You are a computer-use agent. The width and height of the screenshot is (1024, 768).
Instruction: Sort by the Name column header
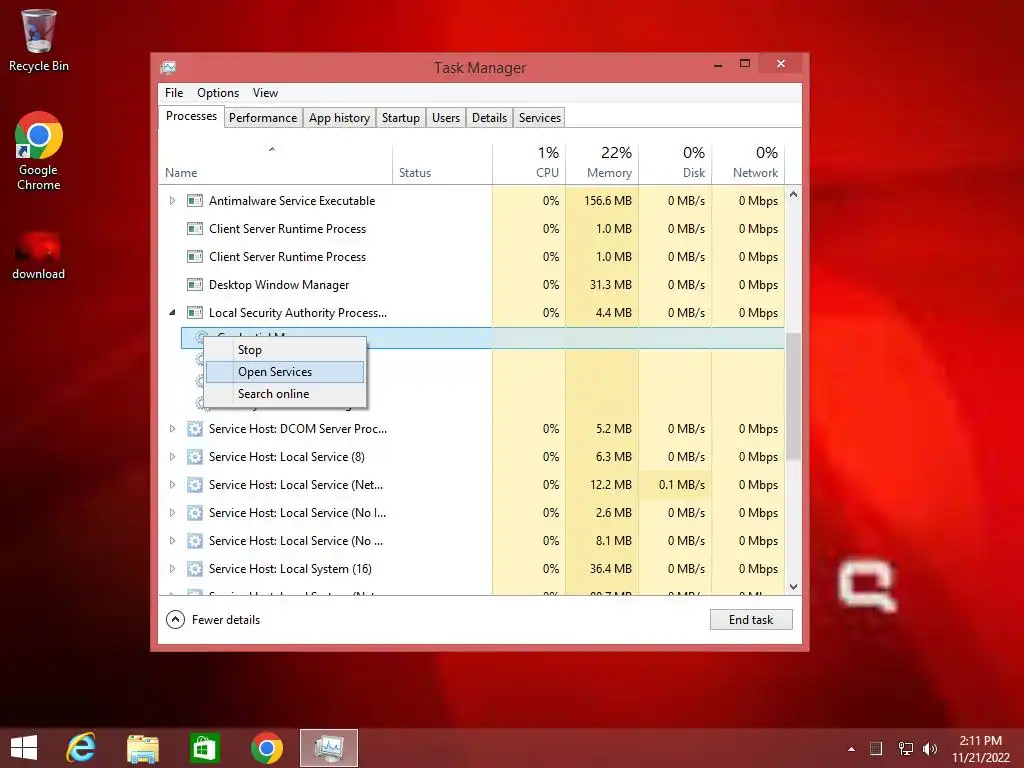pyautogui.click(x=276, y=163)
